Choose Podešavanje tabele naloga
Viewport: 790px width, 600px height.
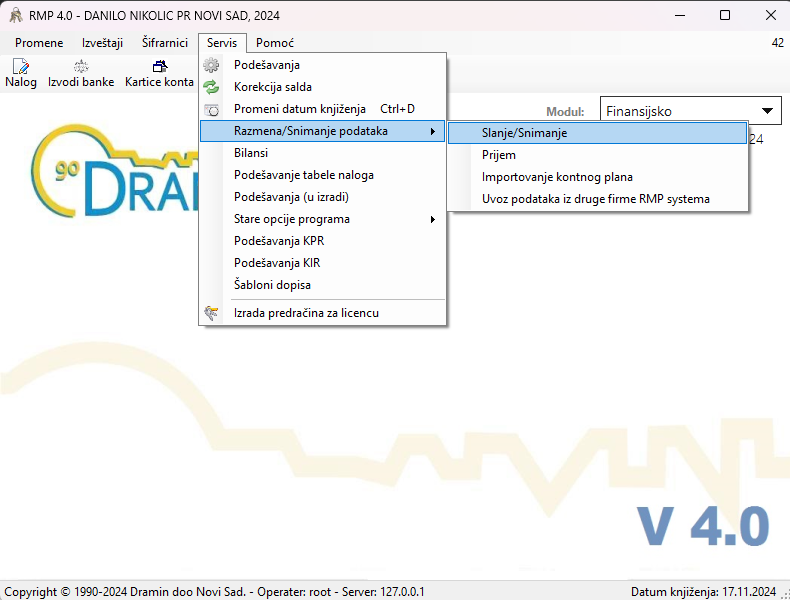click(322, 175)
